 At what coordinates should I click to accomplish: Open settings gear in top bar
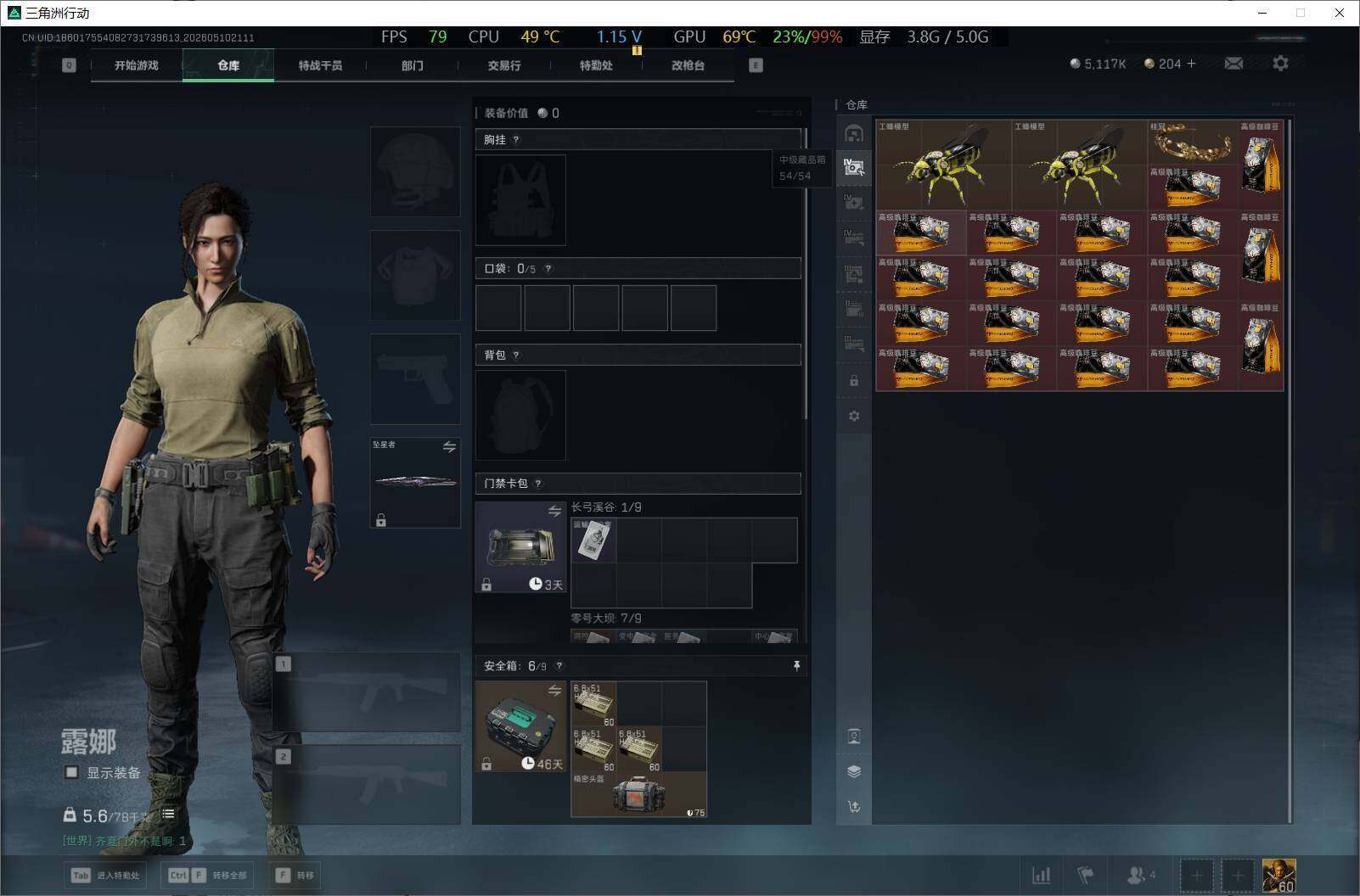pyautogui.click(x=1280, y=64)
